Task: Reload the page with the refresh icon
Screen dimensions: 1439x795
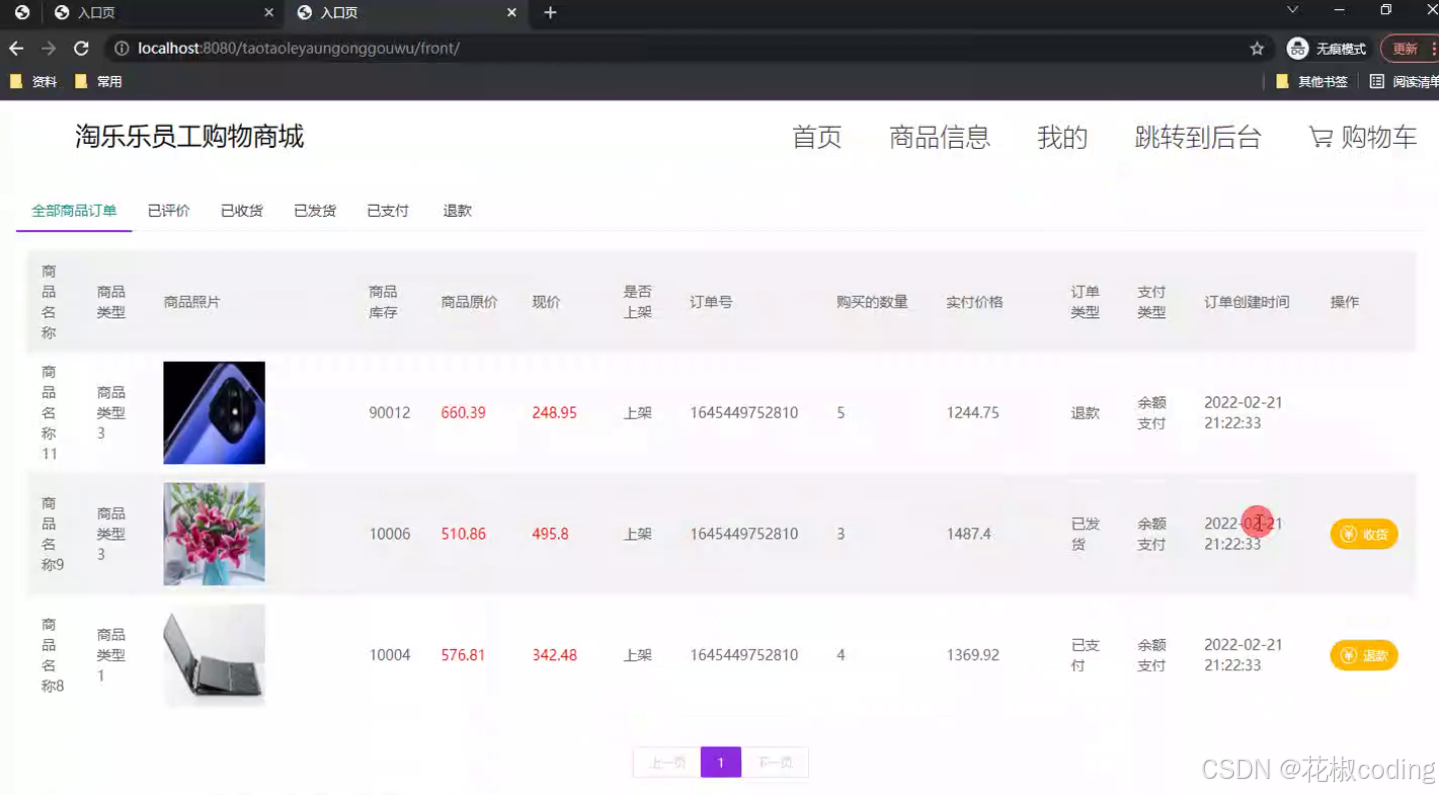Action: [x=81, y=48]
